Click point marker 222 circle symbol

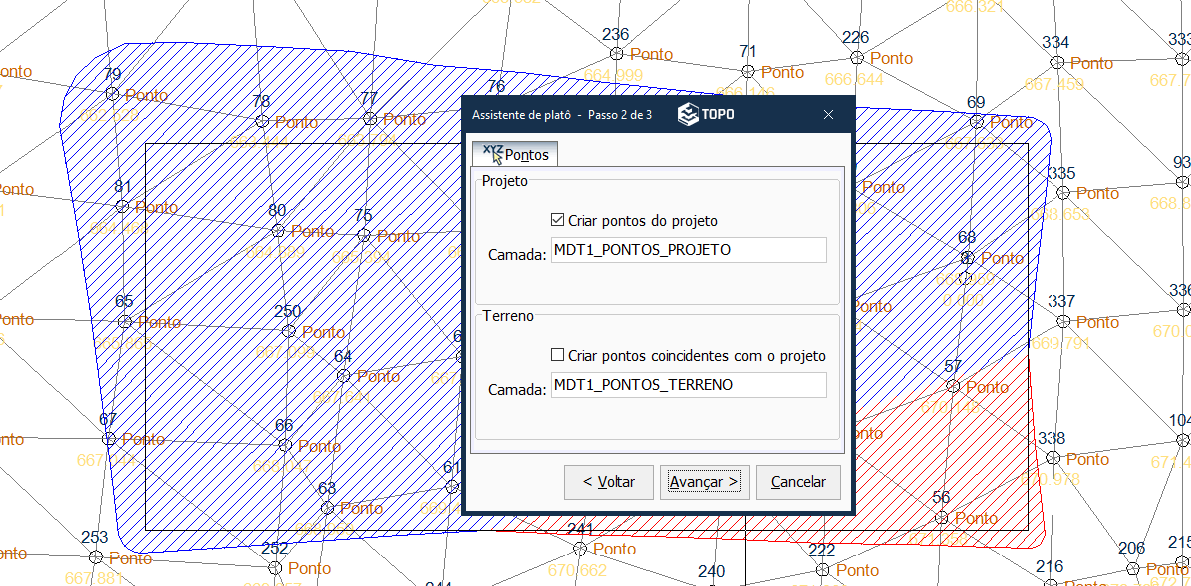click(822, 569)
